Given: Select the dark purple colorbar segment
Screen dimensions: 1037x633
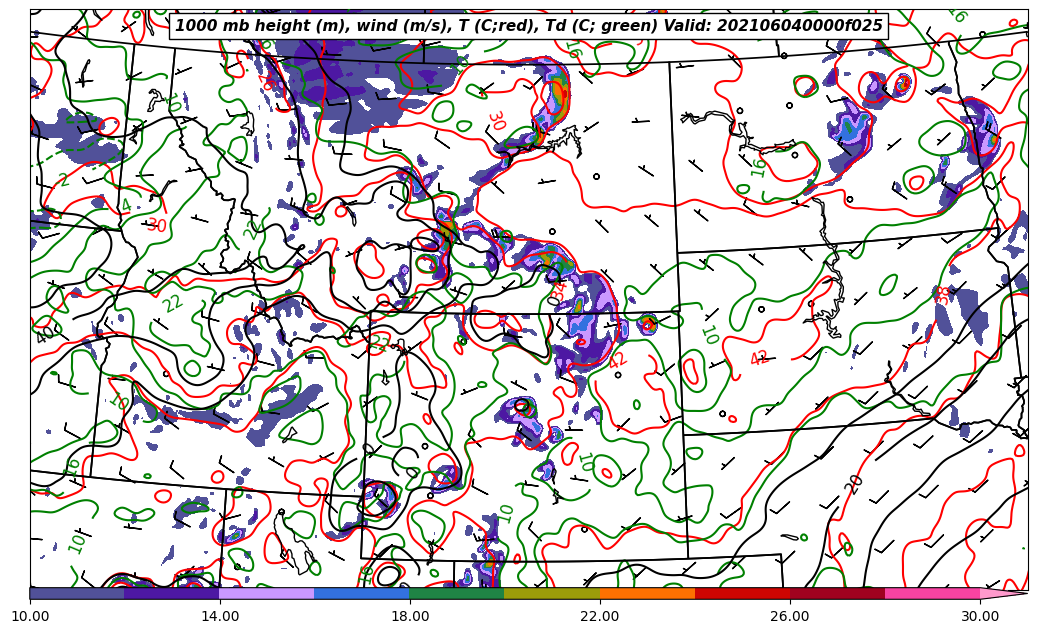Looking at the screenshot, I should 171,593.
